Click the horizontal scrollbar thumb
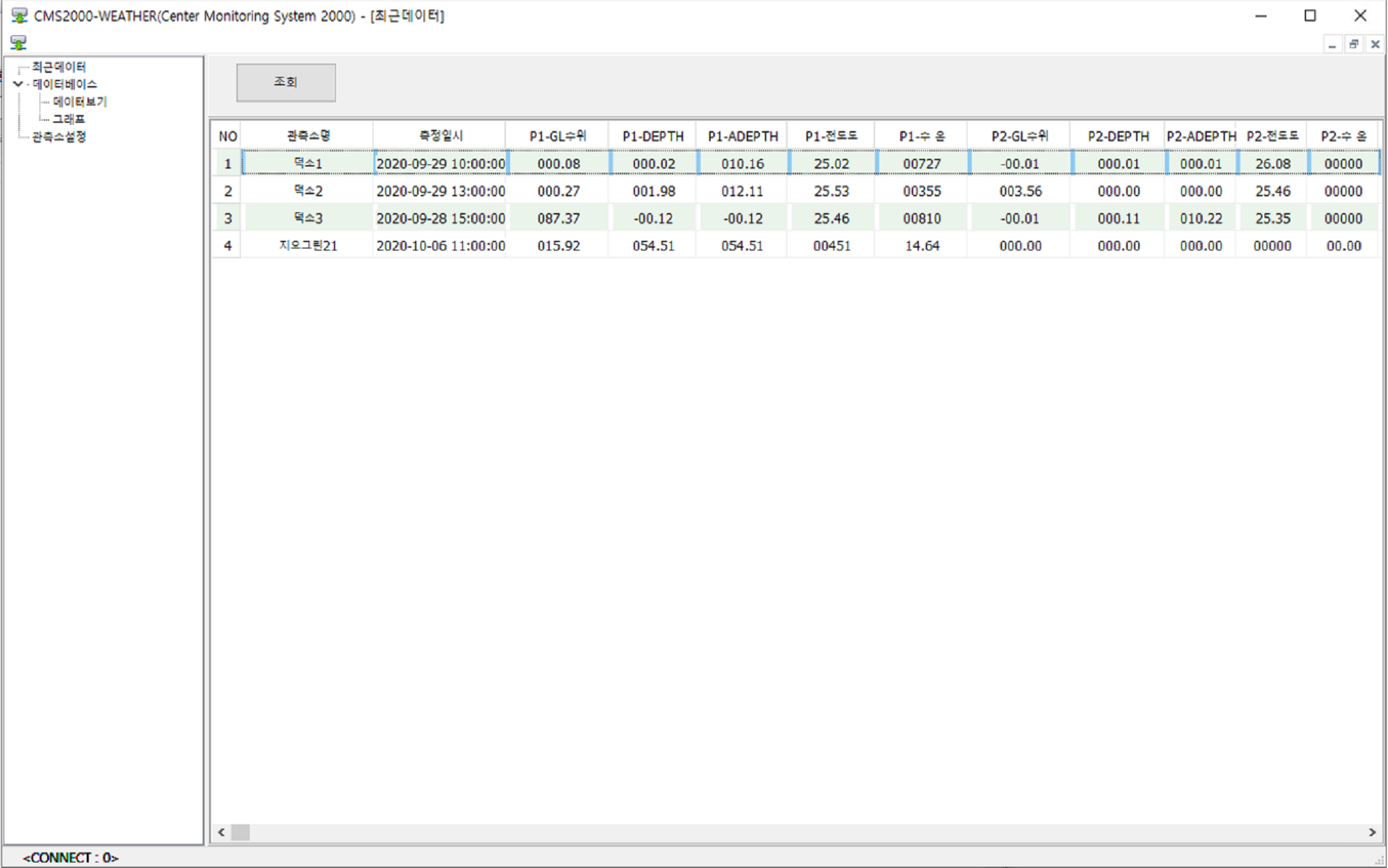This screenshot has height=868, width=1388. coord(240,832)
